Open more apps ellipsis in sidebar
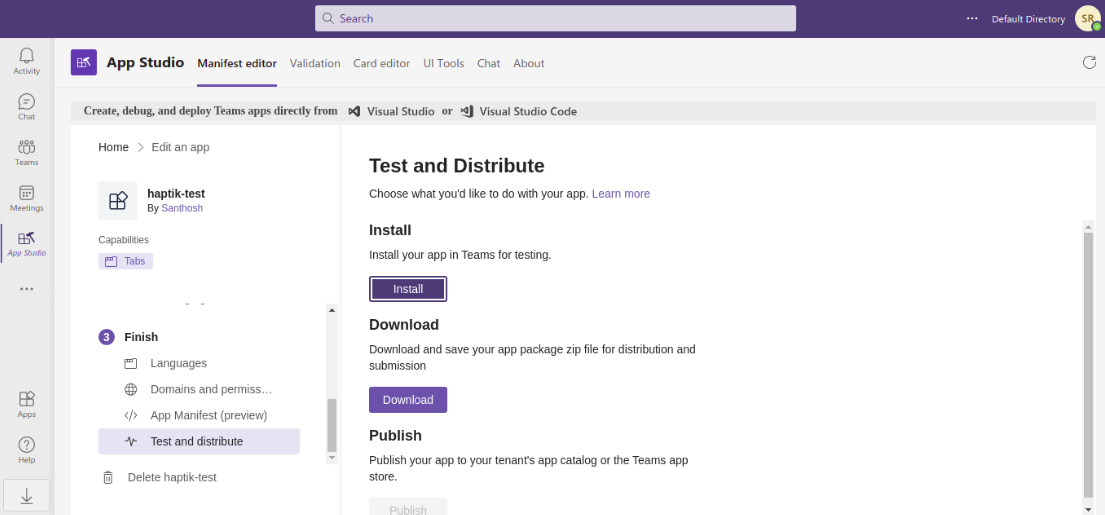This screenshot has height=515, width=1105. pyautogui.click(x=27, y=289)
